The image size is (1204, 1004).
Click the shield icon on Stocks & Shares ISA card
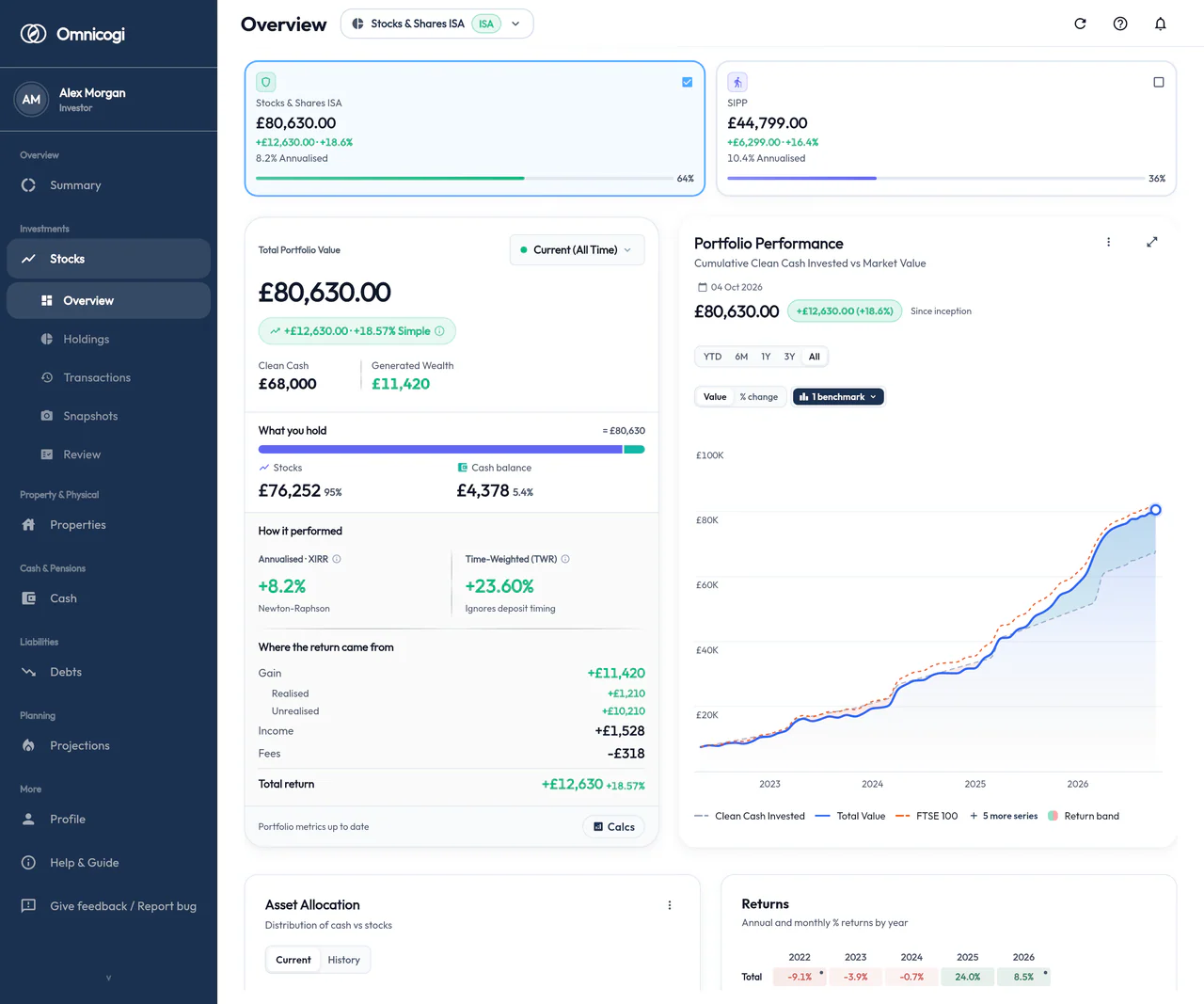tap(266, 82)
